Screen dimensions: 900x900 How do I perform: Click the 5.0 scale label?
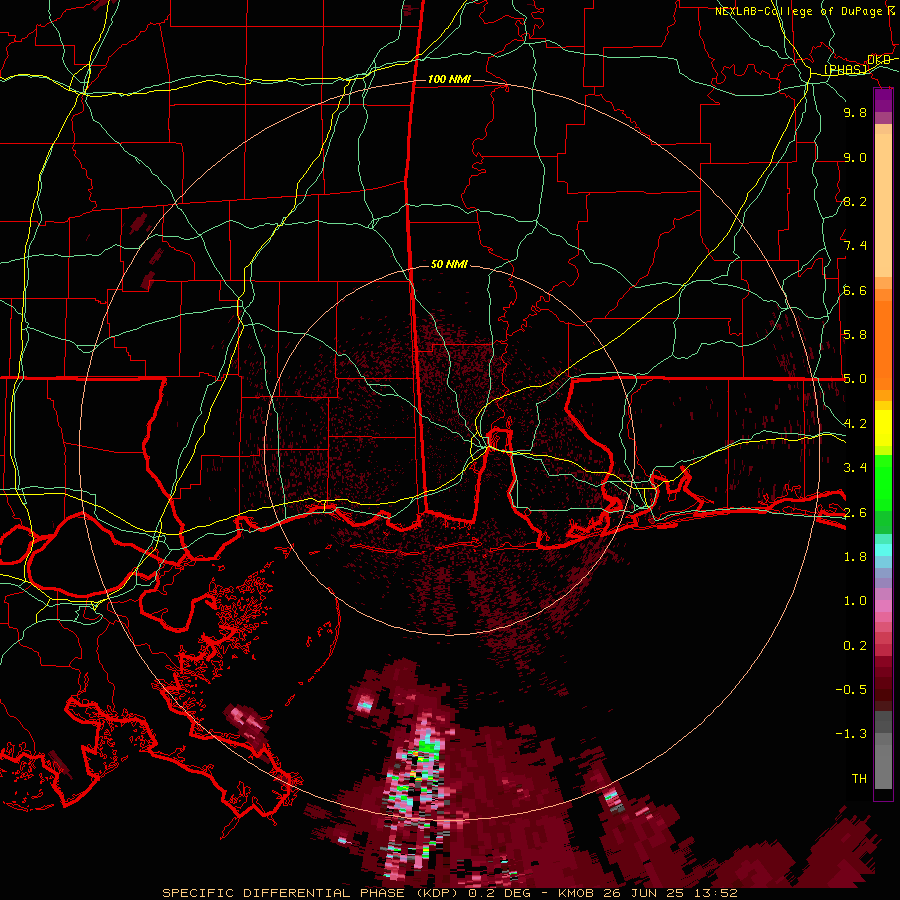pyautogui.click(x=855, y=379)
